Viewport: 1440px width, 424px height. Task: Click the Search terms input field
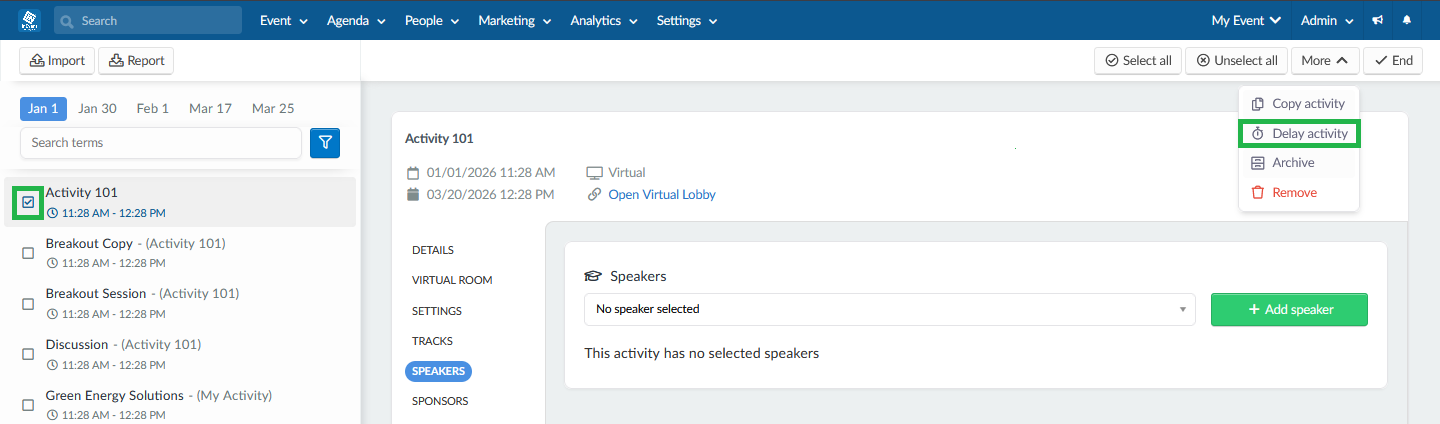click(161, 143)
